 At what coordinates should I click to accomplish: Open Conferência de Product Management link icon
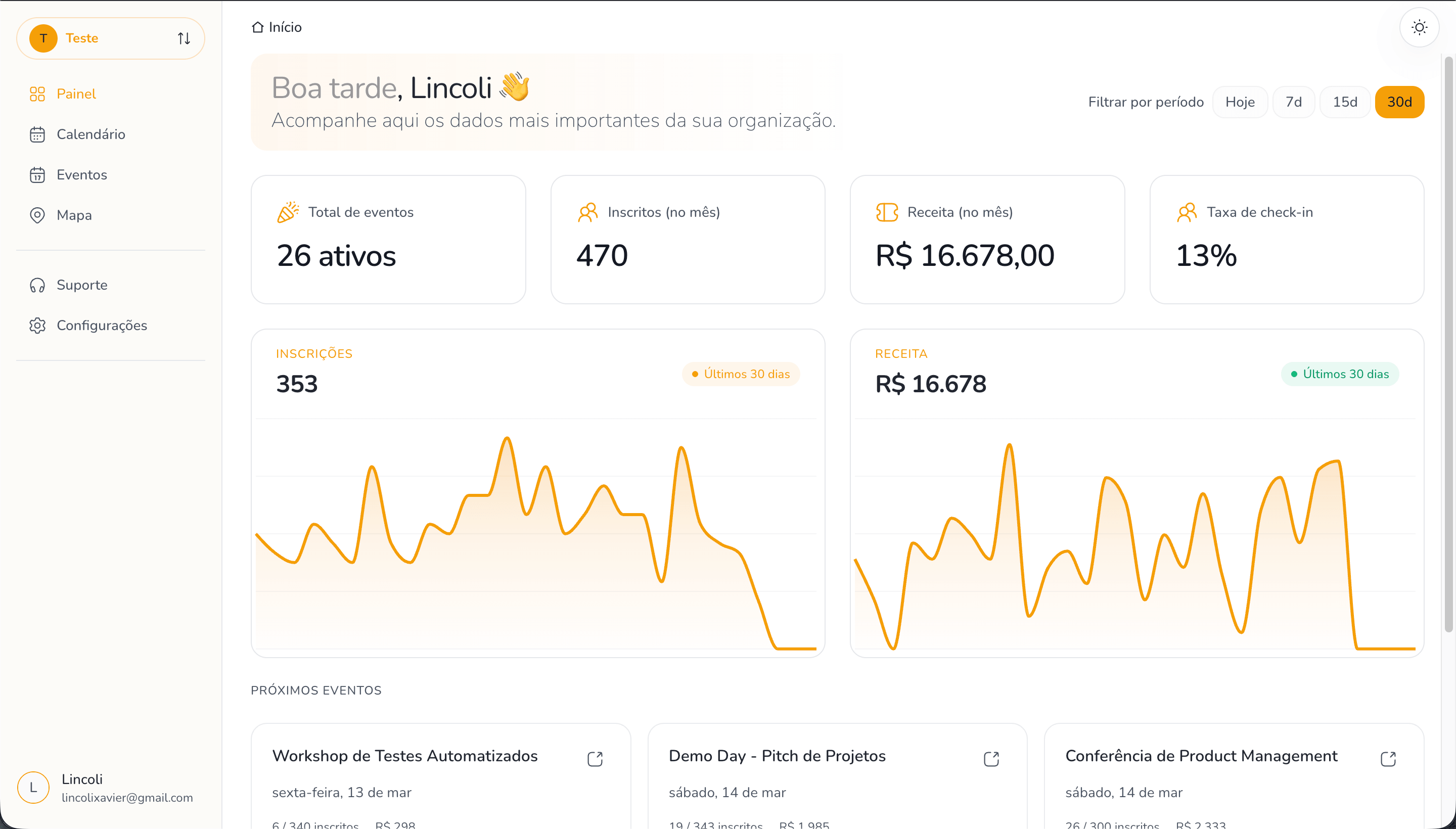point(1388,759)
